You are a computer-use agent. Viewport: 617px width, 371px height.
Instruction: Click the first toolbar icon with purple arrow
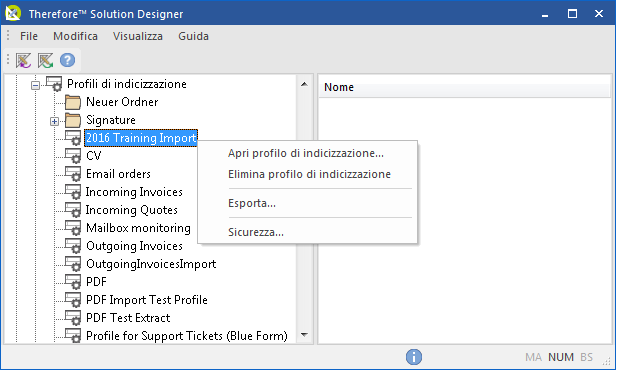[23, 61]
